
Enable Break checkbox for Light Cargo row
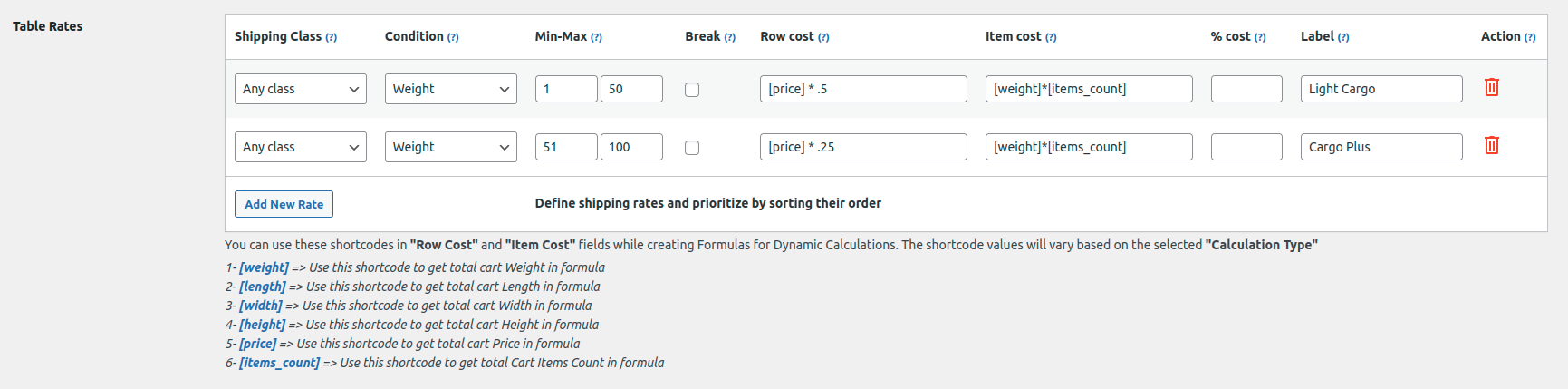[692, 90]
